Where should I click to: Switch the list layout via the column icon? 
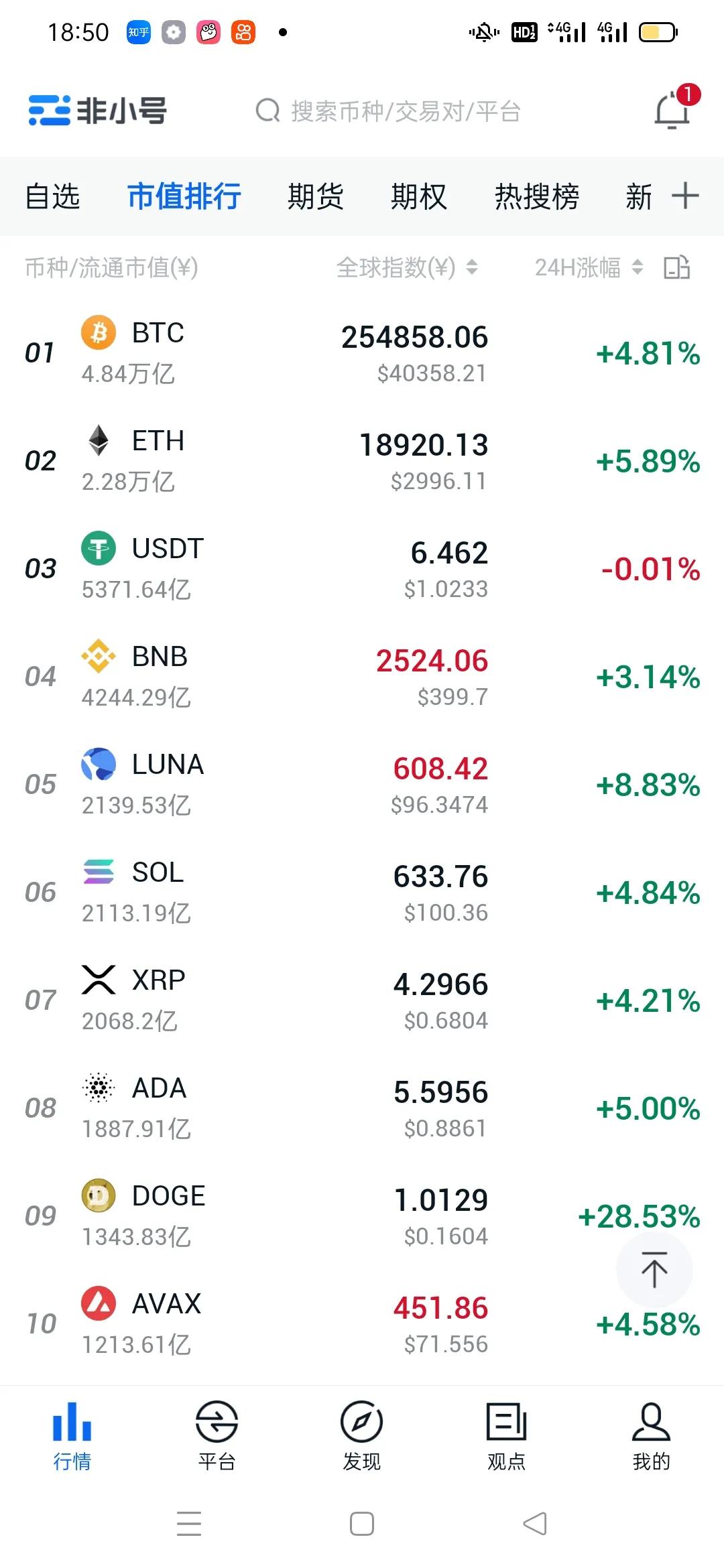pyautogui.click(x=676, y=267)
